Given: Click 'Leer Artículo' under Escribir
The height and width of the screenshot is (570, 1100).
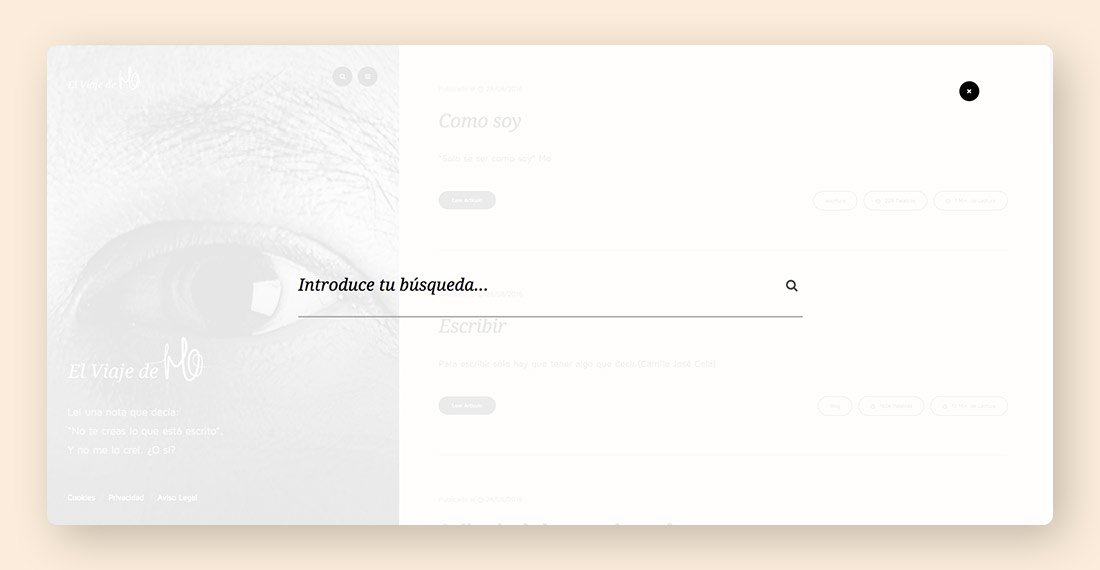Looking at the screenshot, I should point(467,405).
